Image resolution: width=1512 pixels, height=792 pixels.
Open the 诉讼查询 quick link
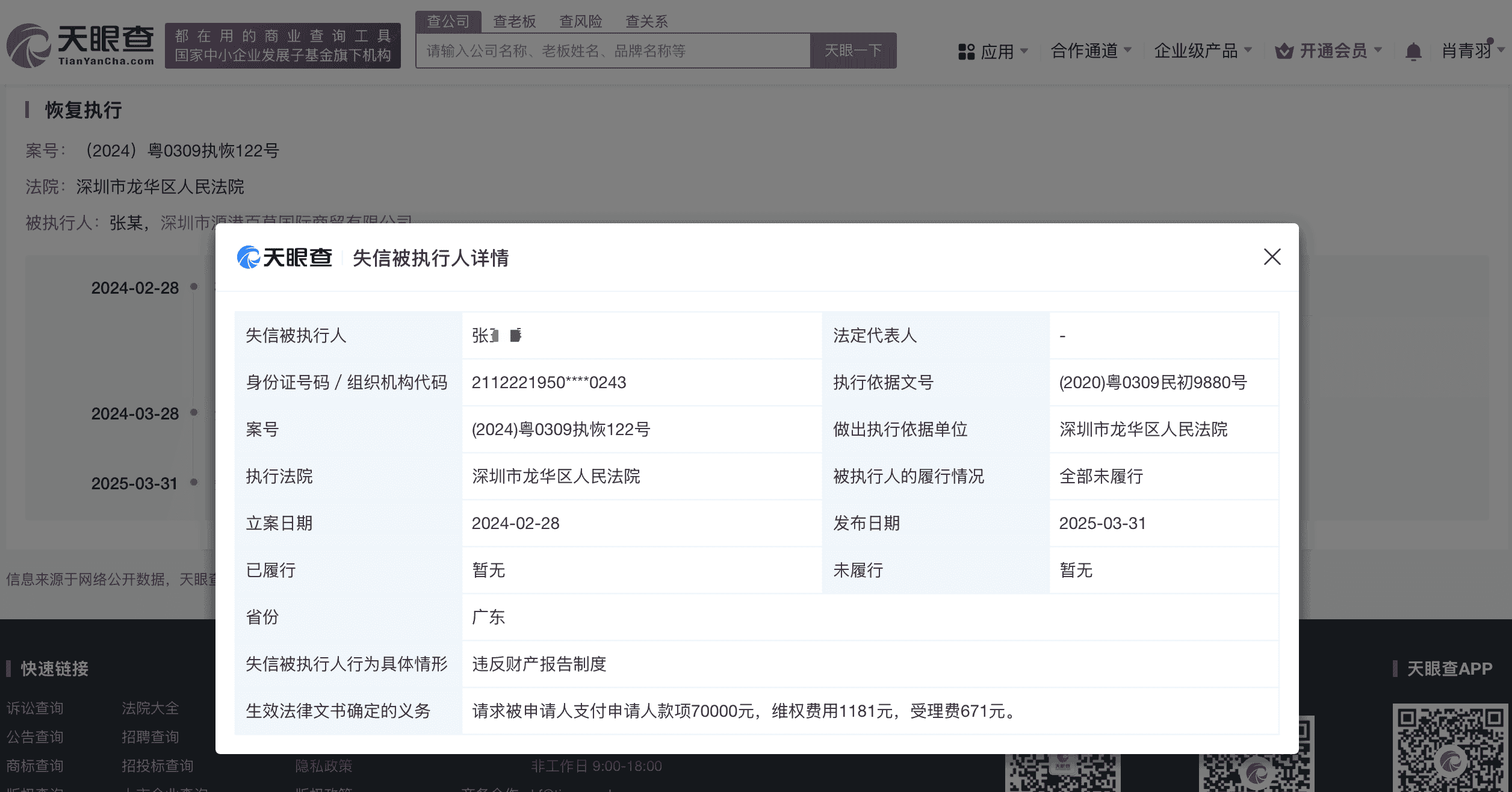coord(35,708)
